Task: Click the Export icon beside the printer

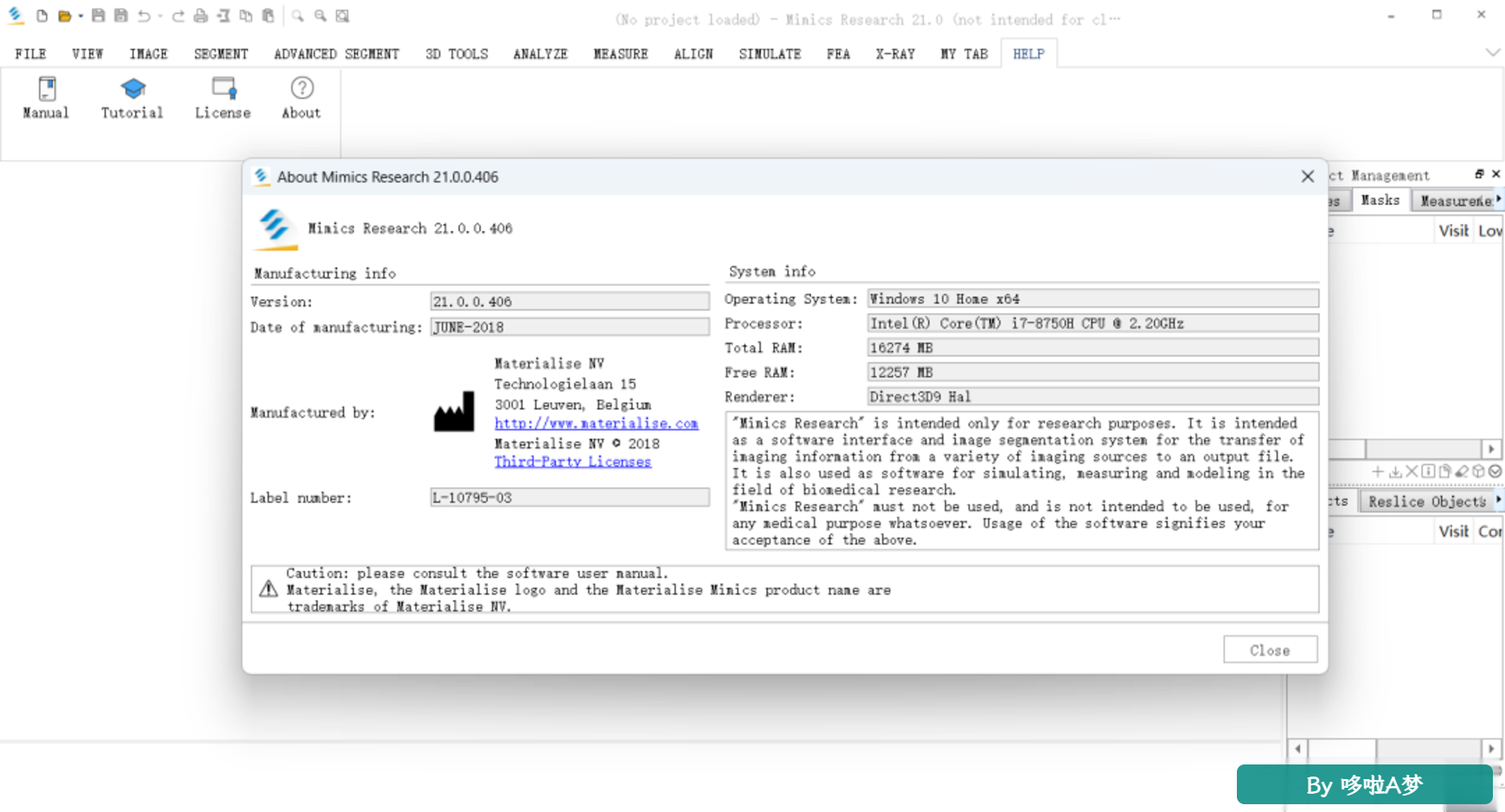Action: 223,16
